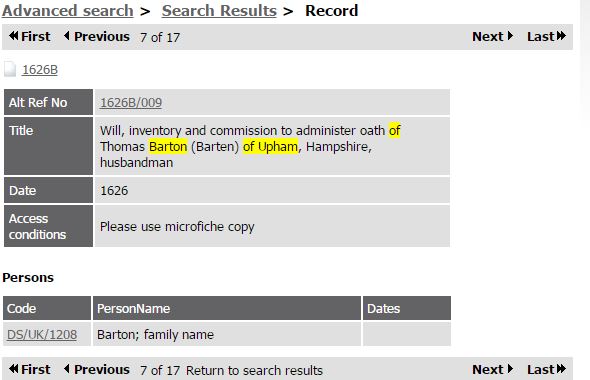Open the 1626B collection link
This screenshot has width=590, height=380.
[x=40, y=70]
